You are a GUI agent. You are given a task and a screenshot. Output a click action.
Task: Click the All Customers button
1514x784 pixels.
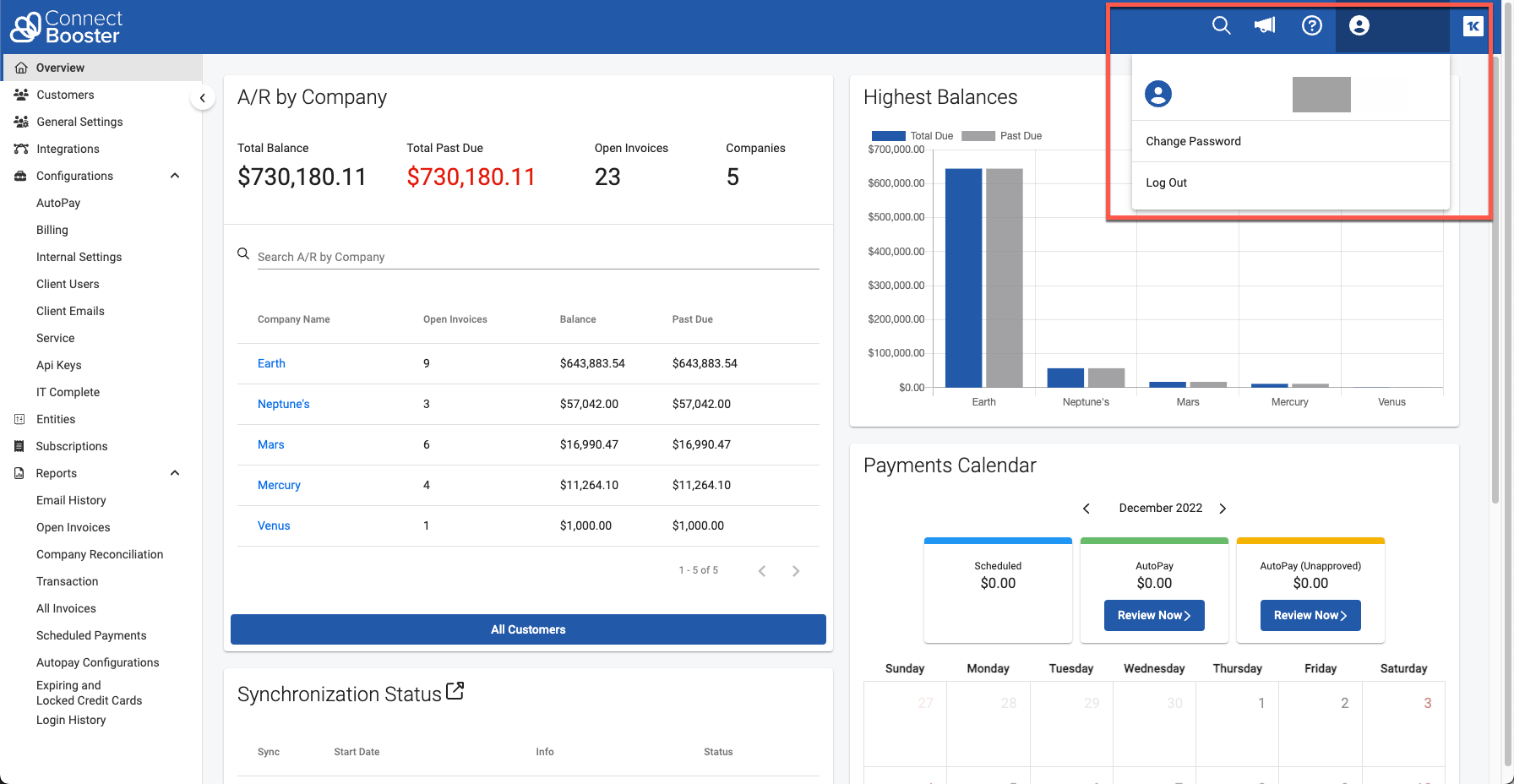(x=528, y=629)
